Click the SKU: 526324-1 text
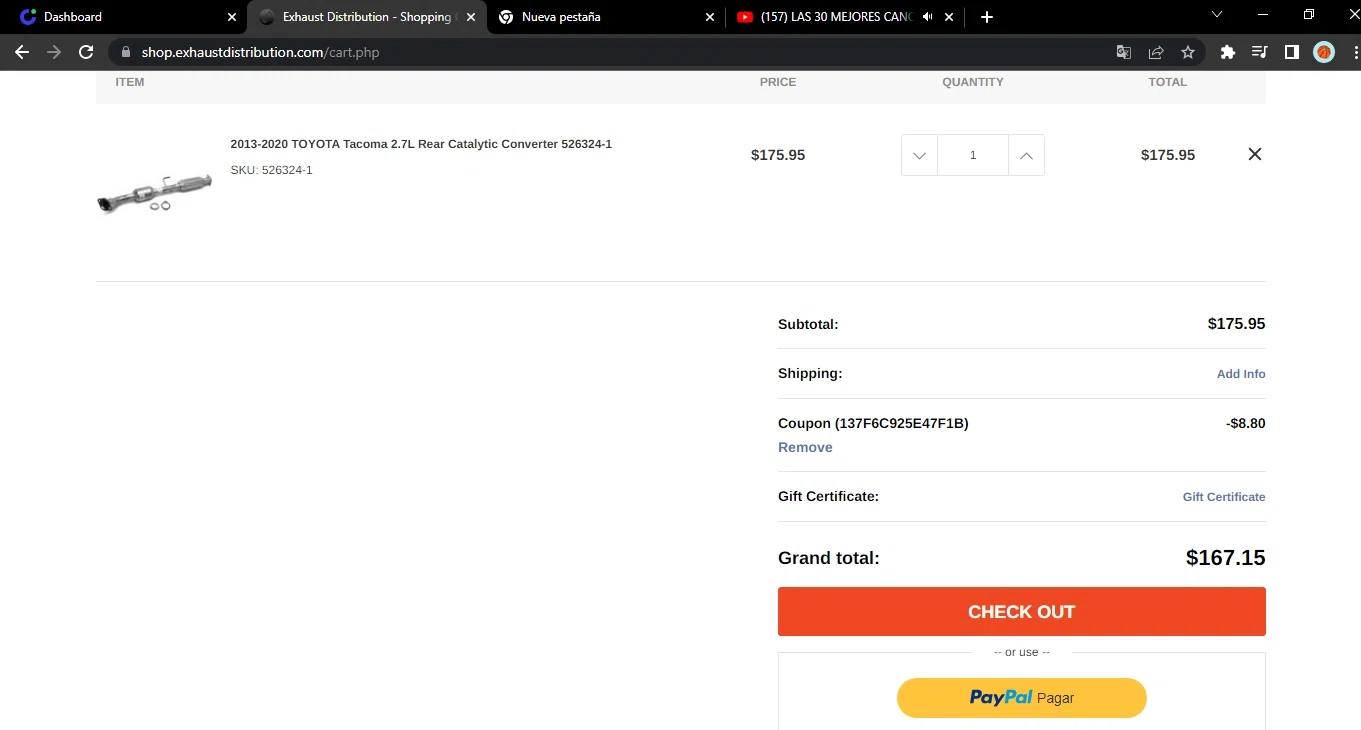This screenshot has width=1361, height=730. click(x=271, y=170)
